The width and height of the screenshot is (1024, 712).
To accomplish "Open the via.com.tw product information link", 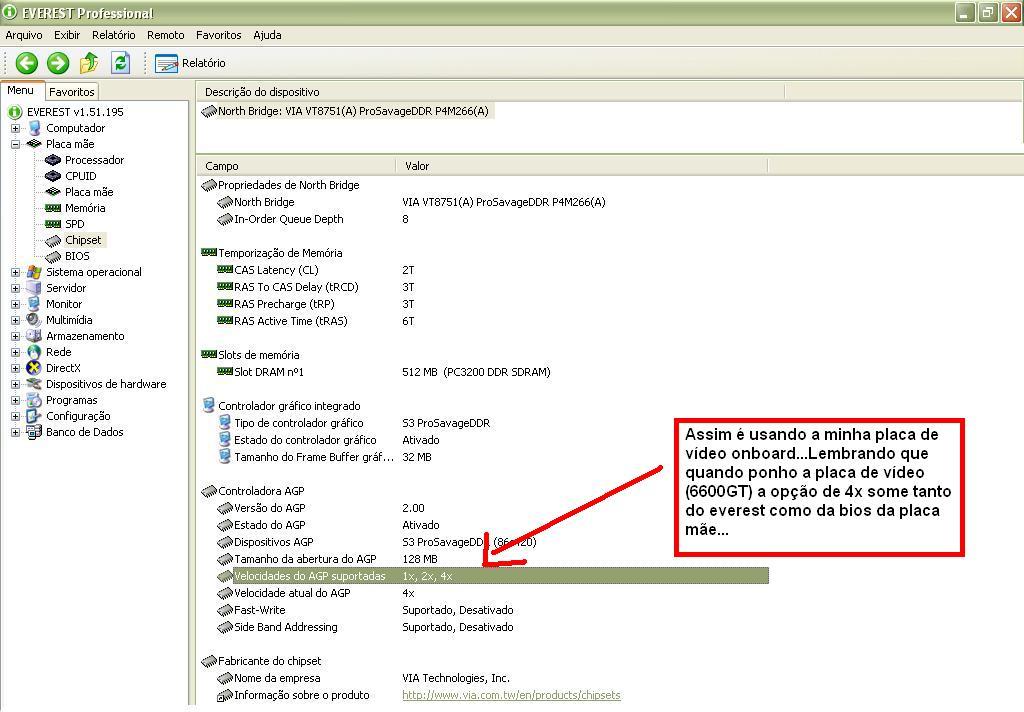I will pos(511,695).
